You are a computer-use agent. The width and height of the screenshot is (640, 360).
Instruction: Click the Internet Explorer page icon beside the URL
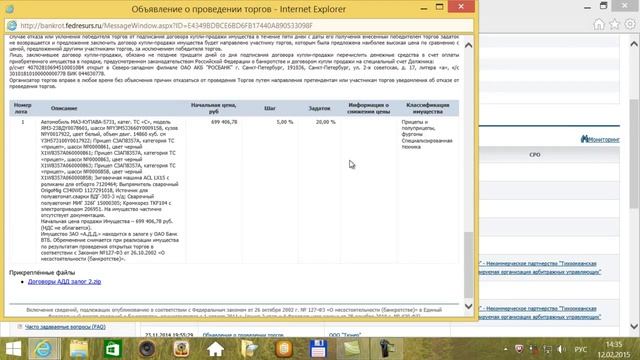pos(12,25)
